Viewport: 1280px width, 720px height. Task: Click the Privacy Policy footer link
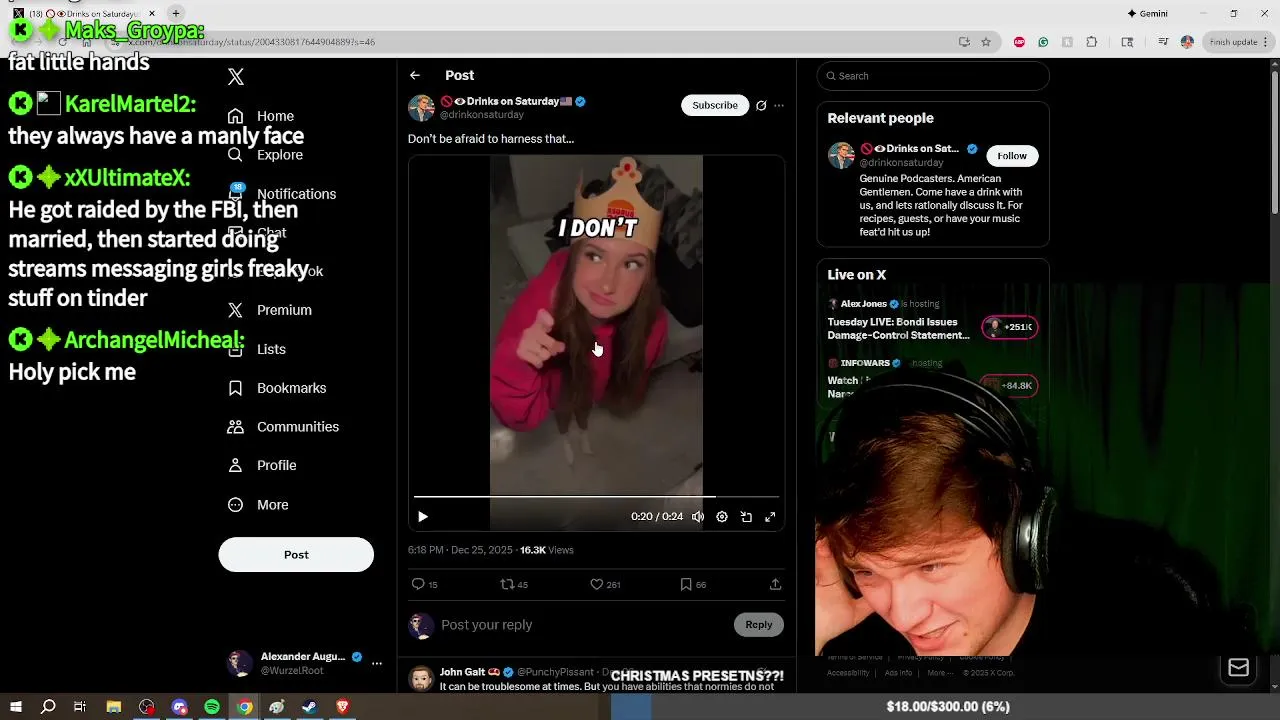(920, 657)
